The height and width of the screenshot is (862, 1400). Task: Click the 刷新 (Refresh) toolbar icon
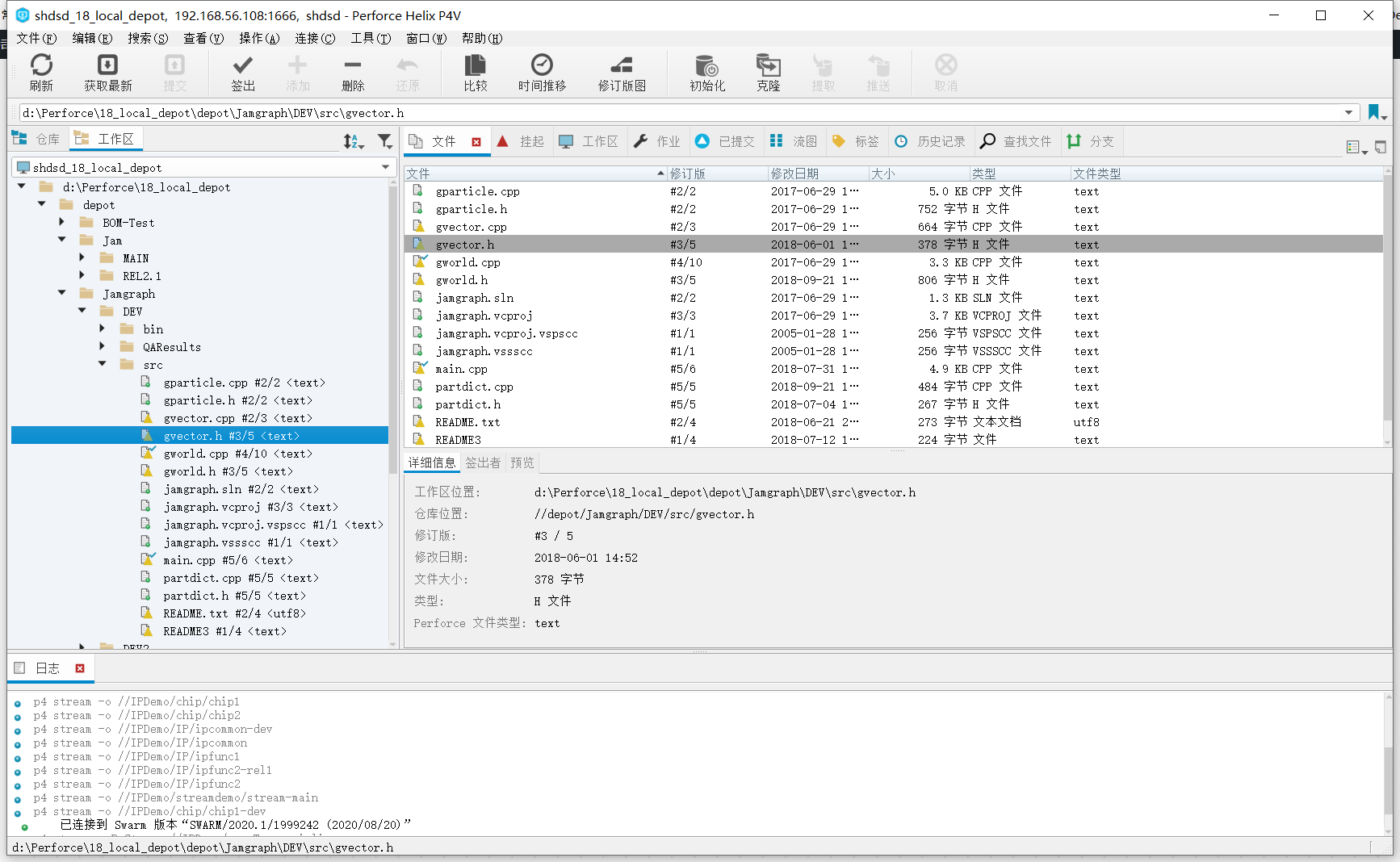pyautogui.click(x=41, y=72)
